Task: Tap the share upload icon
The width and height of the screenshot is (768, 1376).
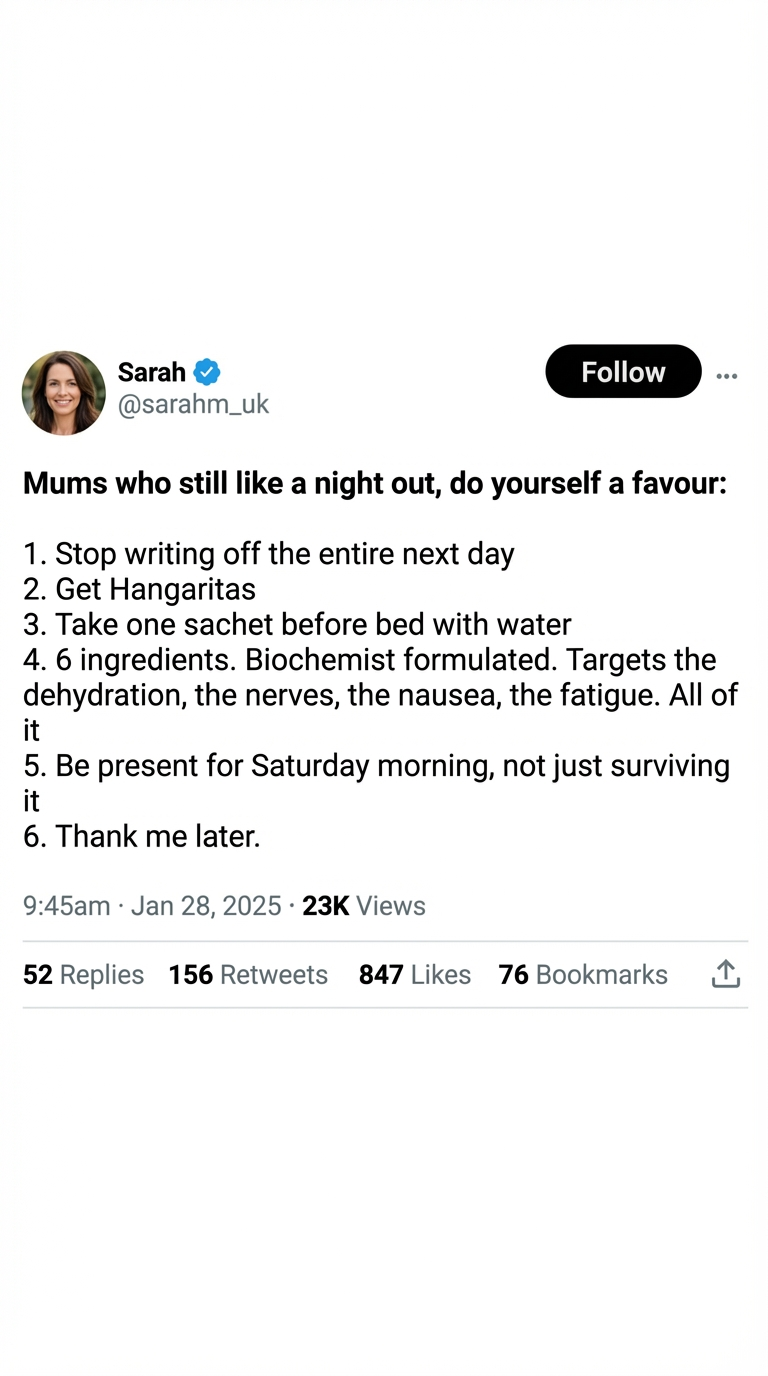Action: pyautogui.click(x=726, y=974)
